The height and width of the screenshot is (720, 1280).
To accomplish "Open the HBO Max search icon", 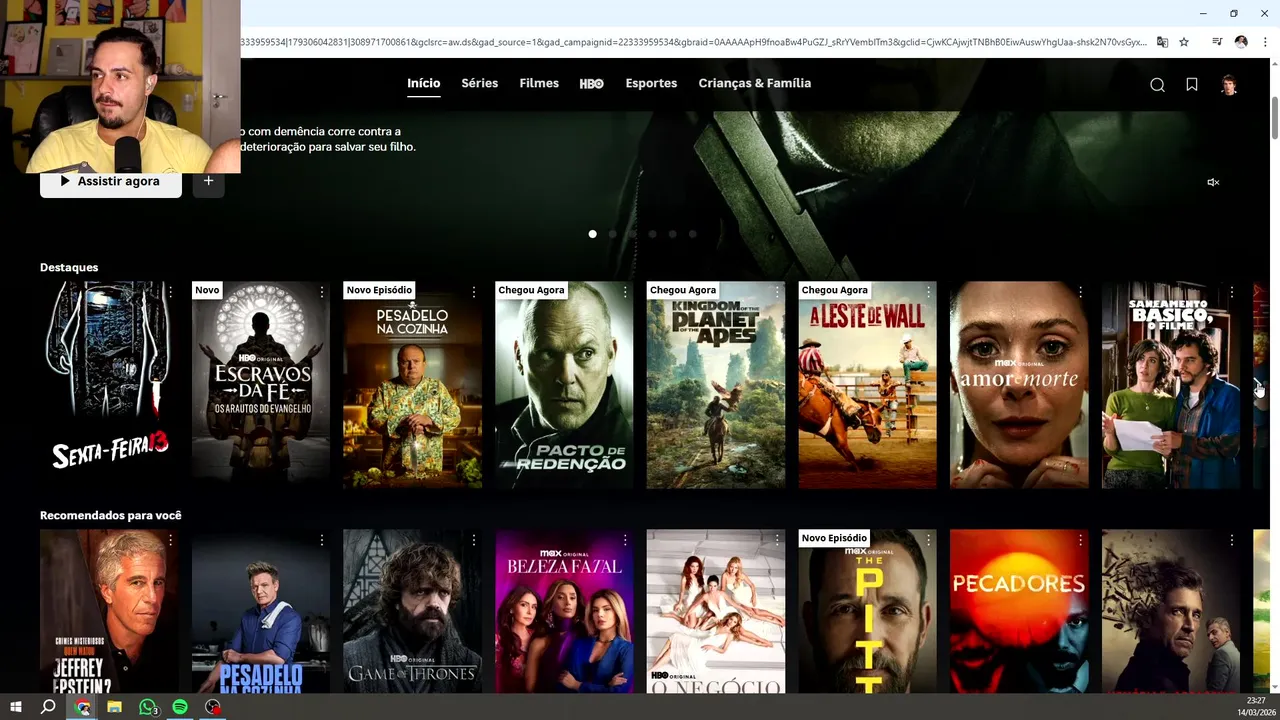I will click(x=1157, y=85).
